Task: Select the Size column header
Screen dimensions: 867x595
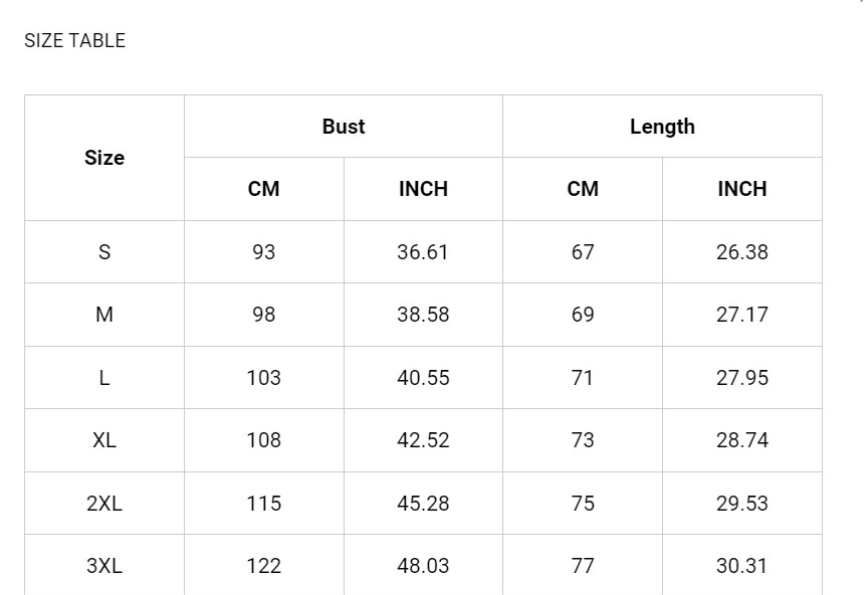Action: pos(105,158)
